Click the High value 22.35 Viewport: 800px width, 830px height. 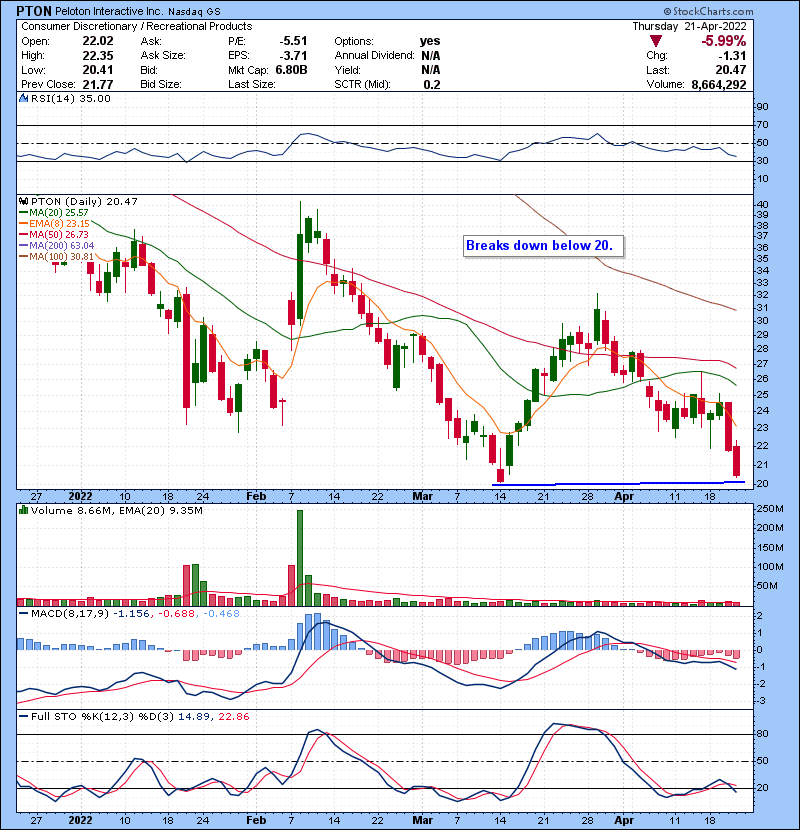98,56
